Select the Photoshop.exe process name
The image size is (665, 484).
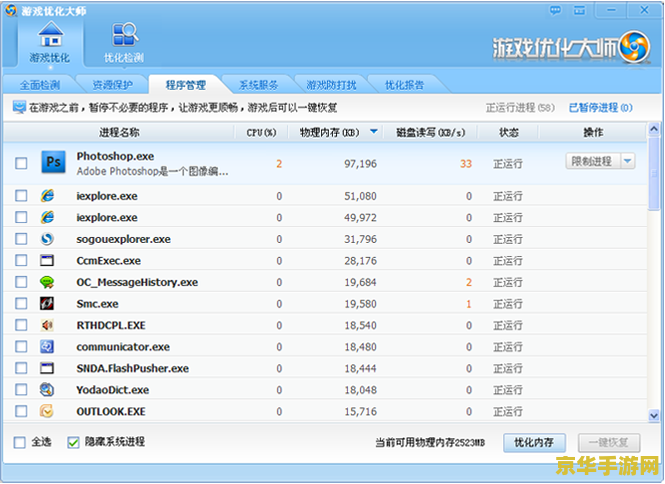[115, 156]
